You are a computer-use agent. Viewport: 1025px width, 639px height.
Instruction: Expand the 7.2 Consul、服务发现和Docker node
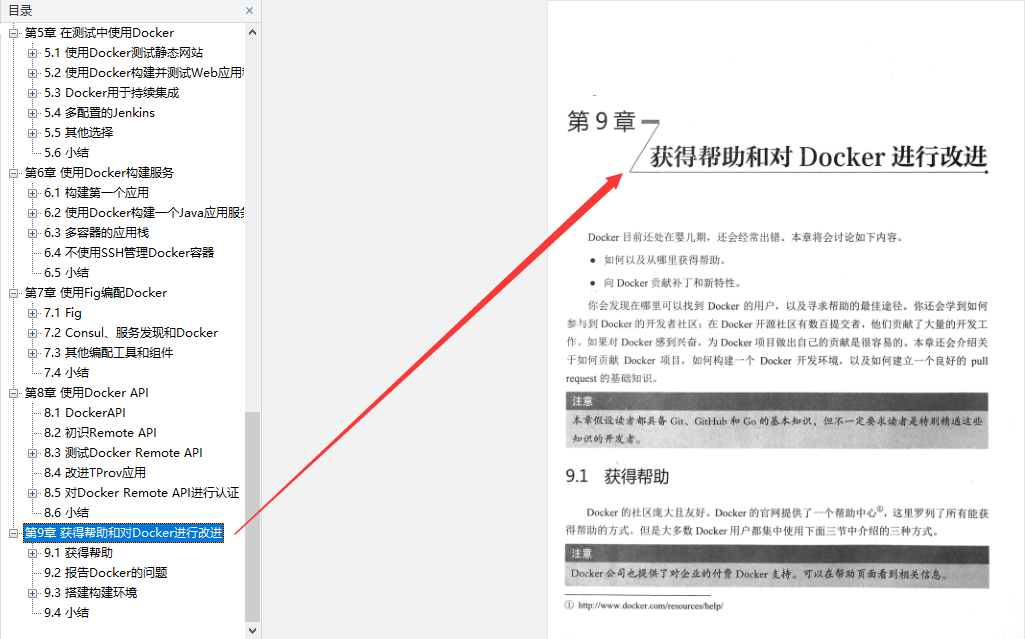(x=33, y=333)
